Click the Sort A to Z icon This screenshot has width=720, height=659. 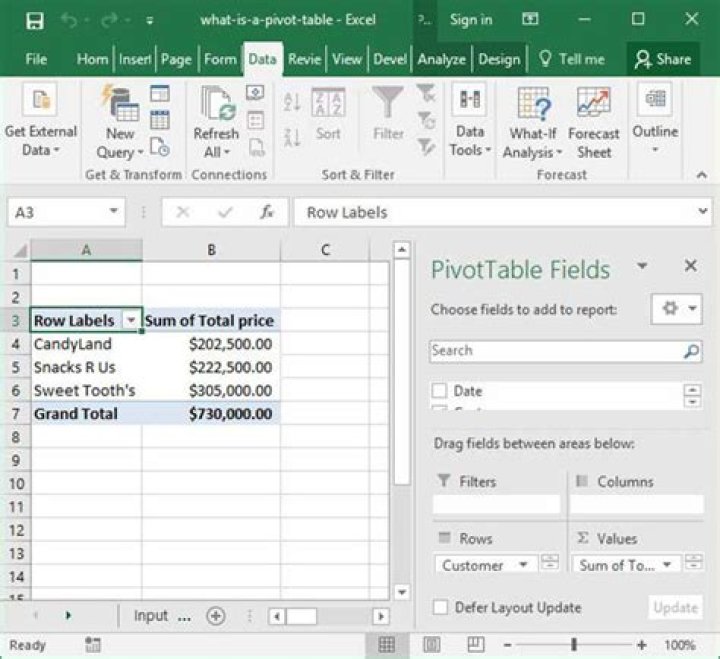click(x=292, y=103)
